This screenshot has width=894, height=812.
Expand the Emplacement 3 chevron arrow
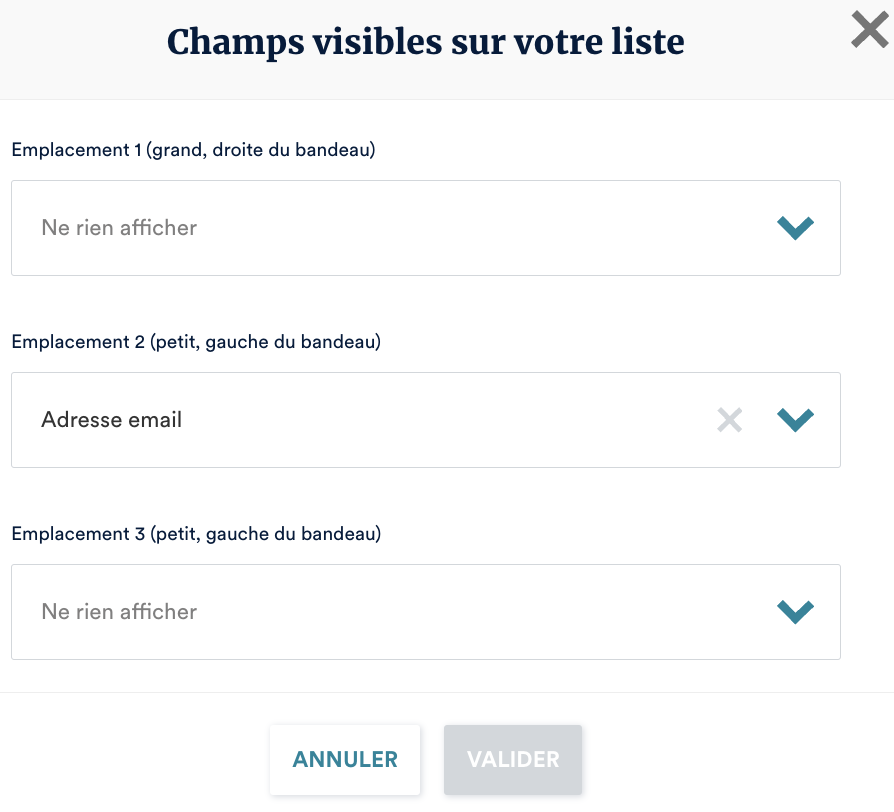tap(795, 612)
